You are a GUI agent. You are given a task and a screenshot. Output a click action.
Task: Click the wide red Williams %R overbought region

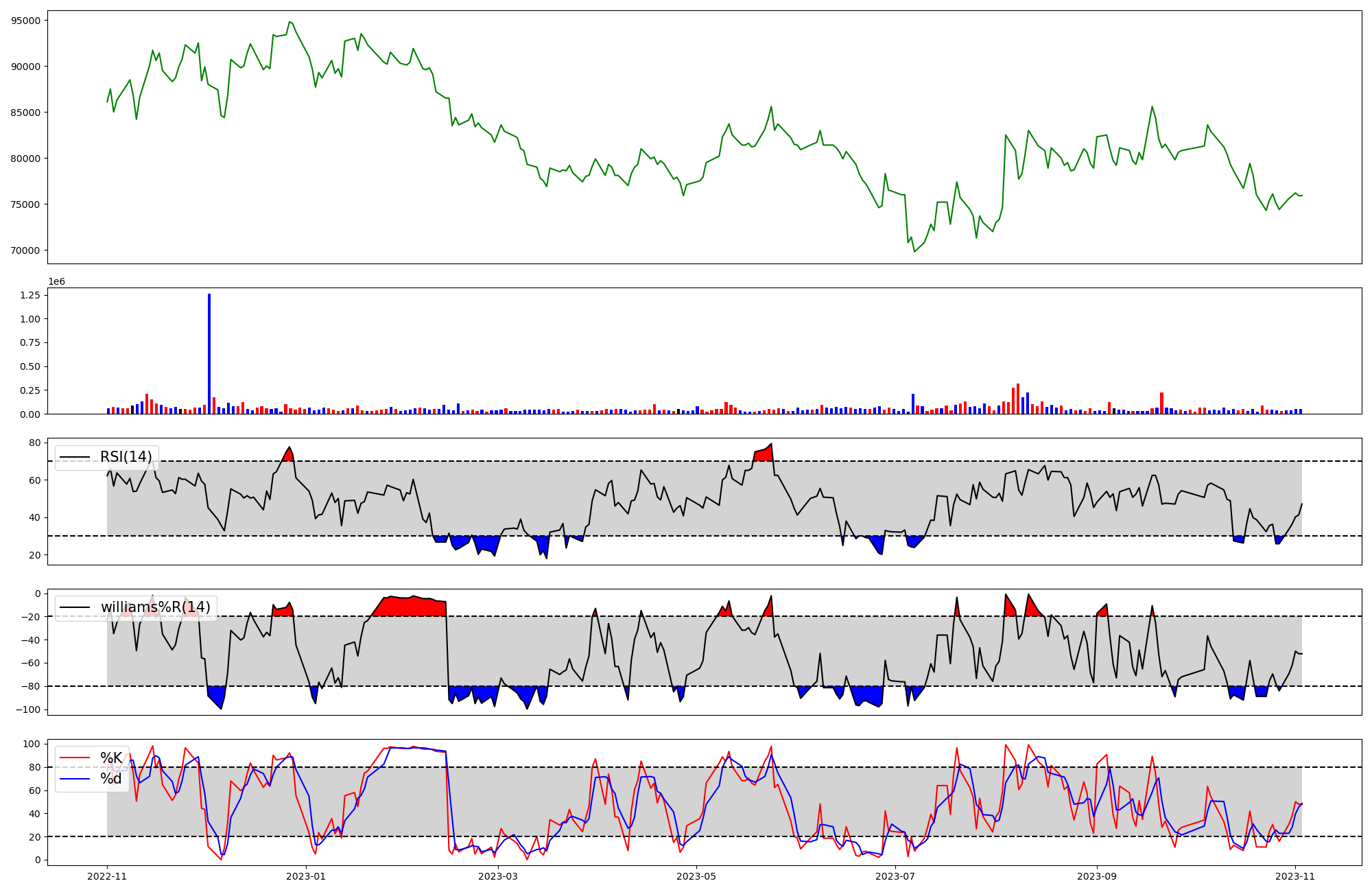click(412, 607)
